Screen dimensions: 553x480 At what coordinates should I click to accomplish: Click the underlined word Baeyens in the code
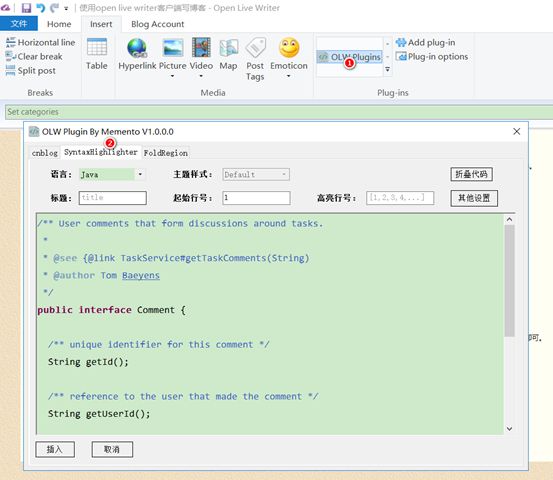[141, 275]
